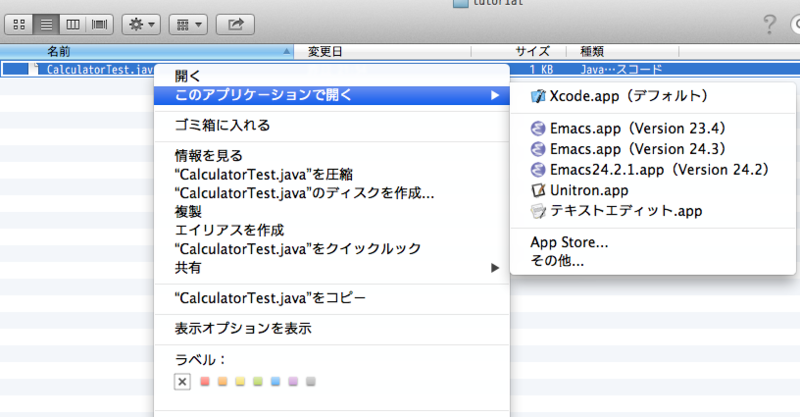Choose 表示オプションを表示 menu item
The height and width of the screenshot is (417, 800).
[332, 328]
